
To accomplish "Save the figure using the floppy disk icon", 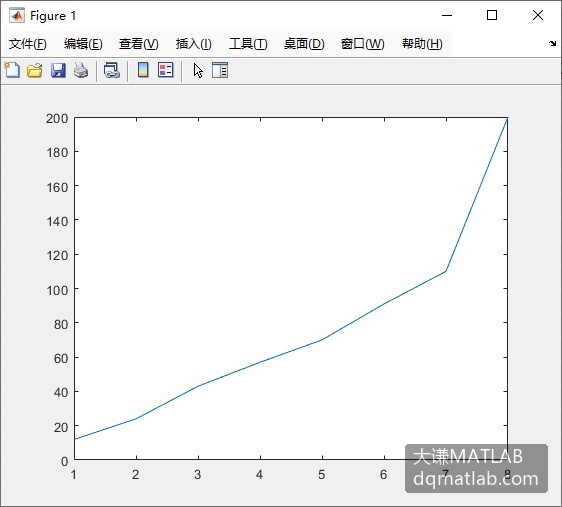I will (x=58, y=70).
